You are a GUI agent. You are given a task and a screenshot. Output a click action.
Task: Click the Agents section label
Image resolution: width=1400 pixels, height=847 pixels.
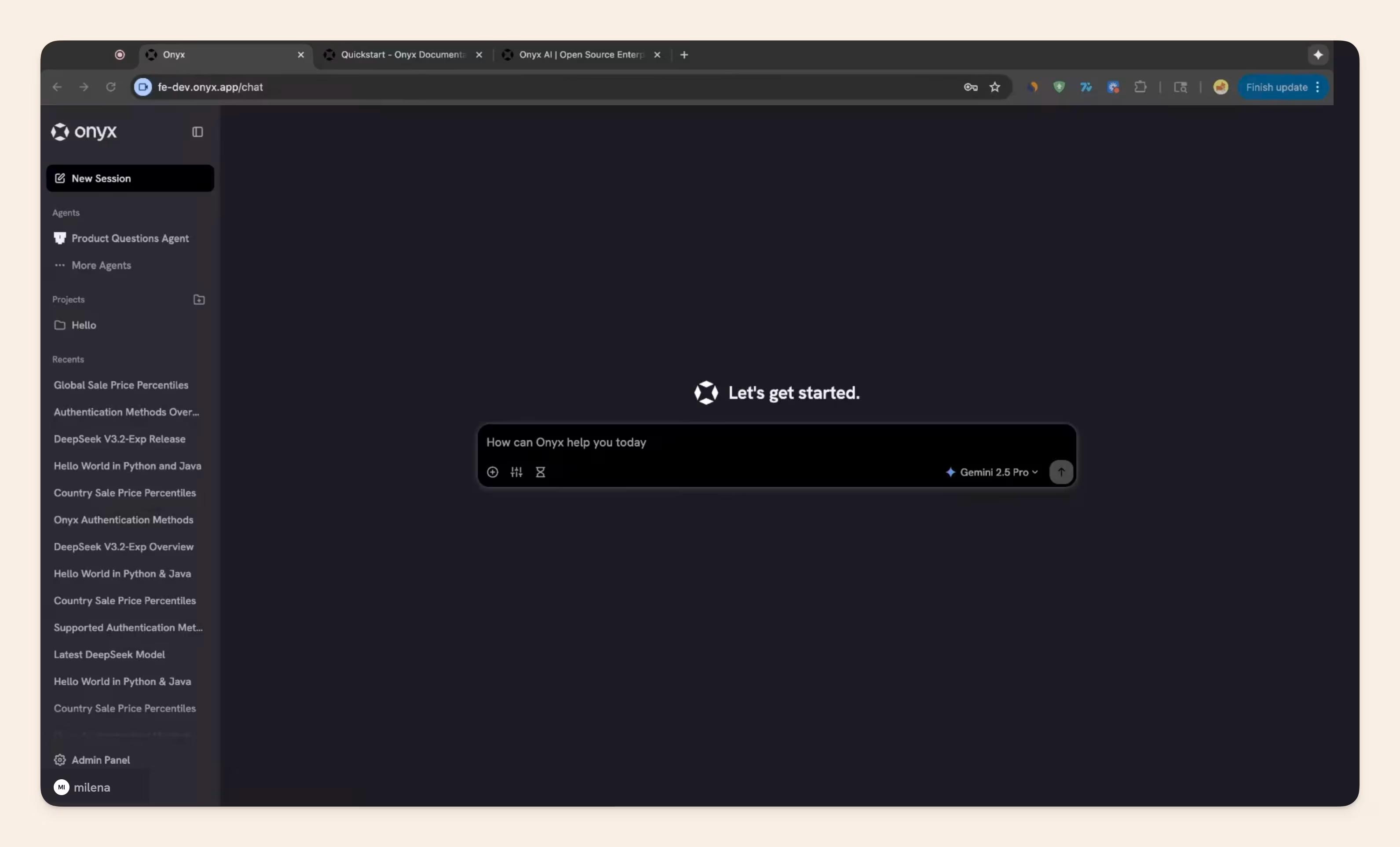[x=66, y=212]
